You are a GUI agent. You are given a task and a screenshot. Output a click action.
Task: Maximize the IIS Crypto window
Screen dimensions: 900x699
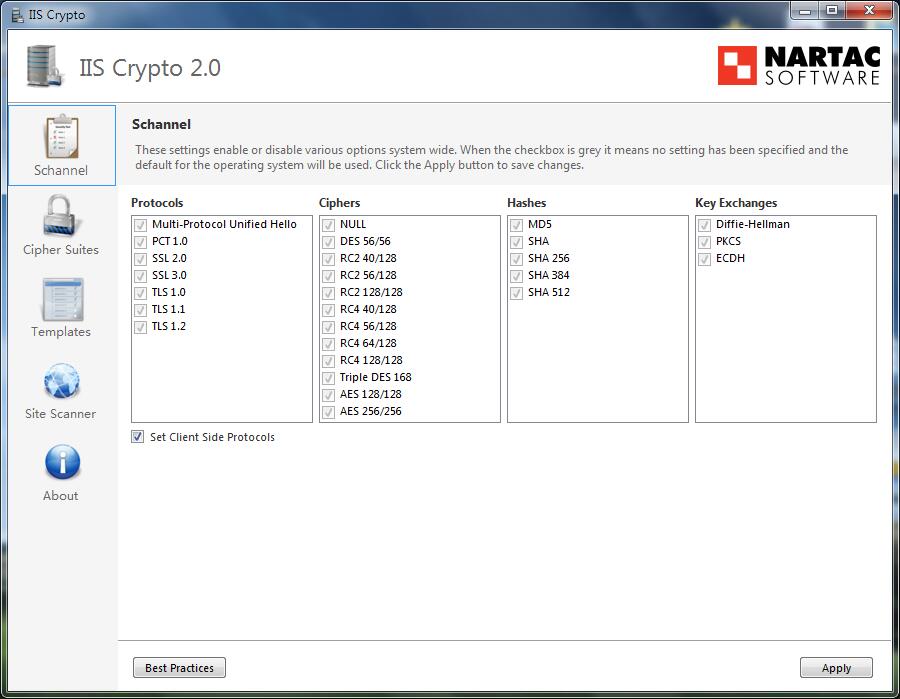(831, 10)
